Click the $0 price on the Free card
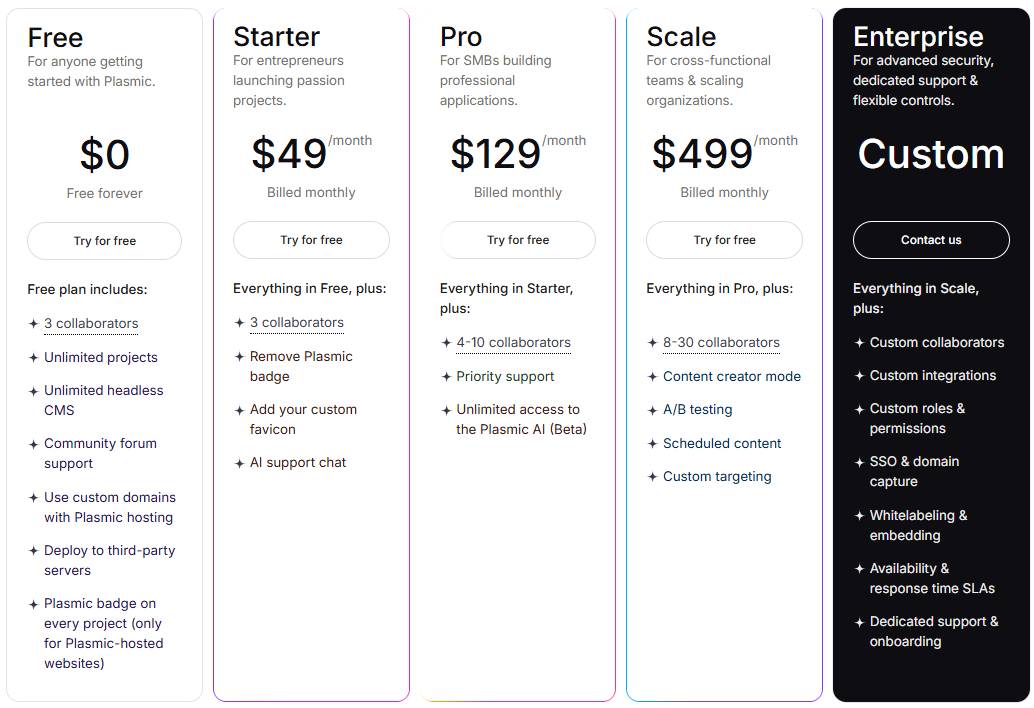 tap(104, 154)
